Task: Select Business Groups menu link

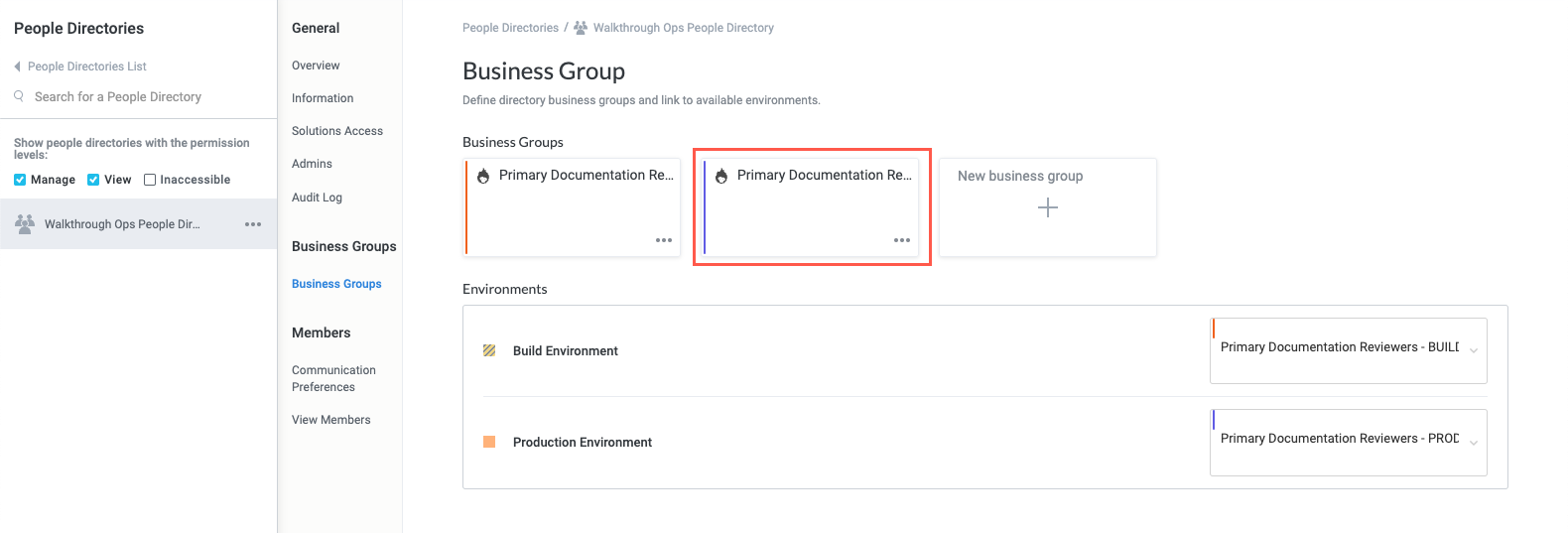Action: click(336, 284)
